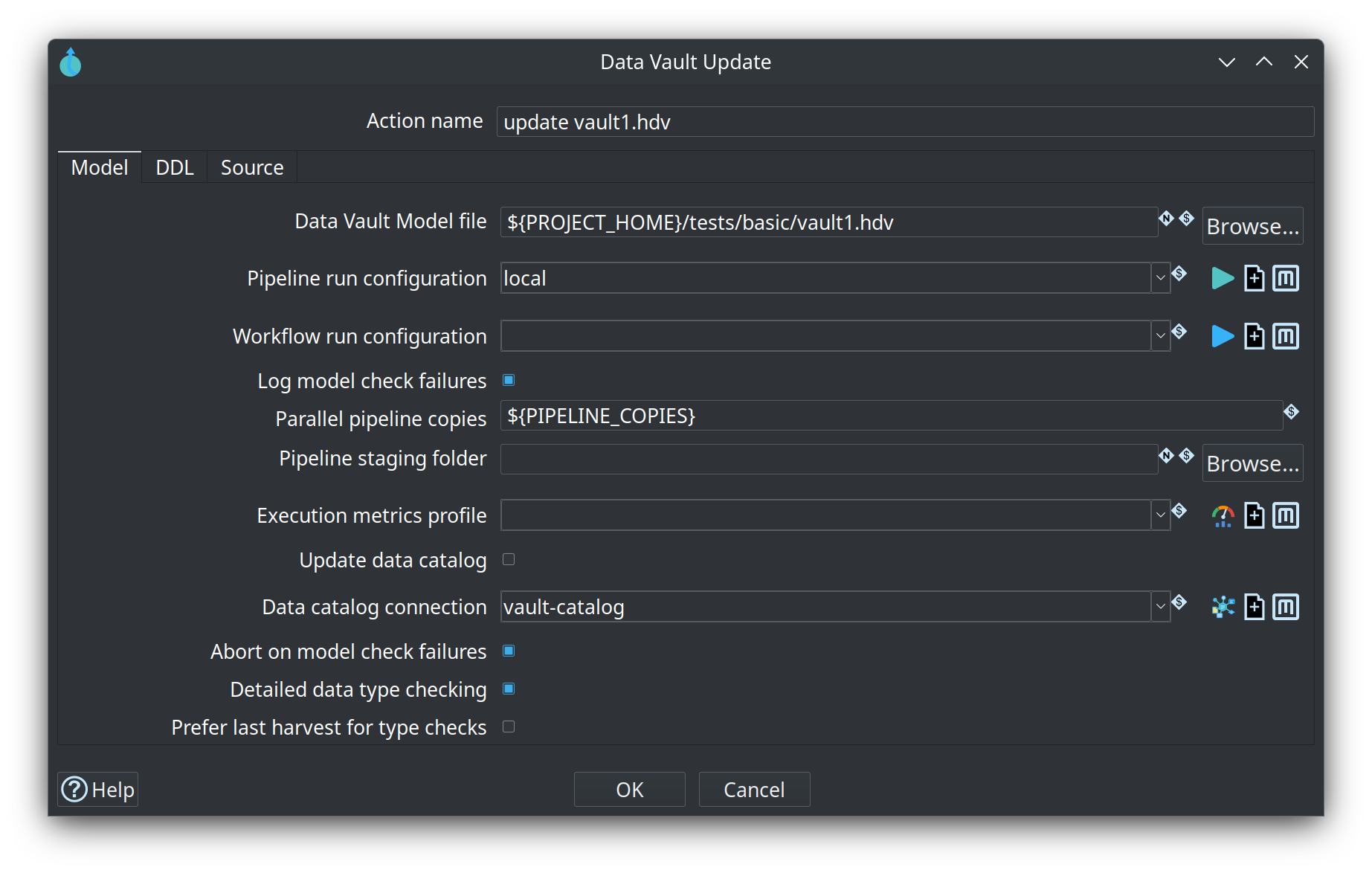The width and height of the screenshot is (1372, 873).
Task: Open the Source tab
Action: pos(252,167)
